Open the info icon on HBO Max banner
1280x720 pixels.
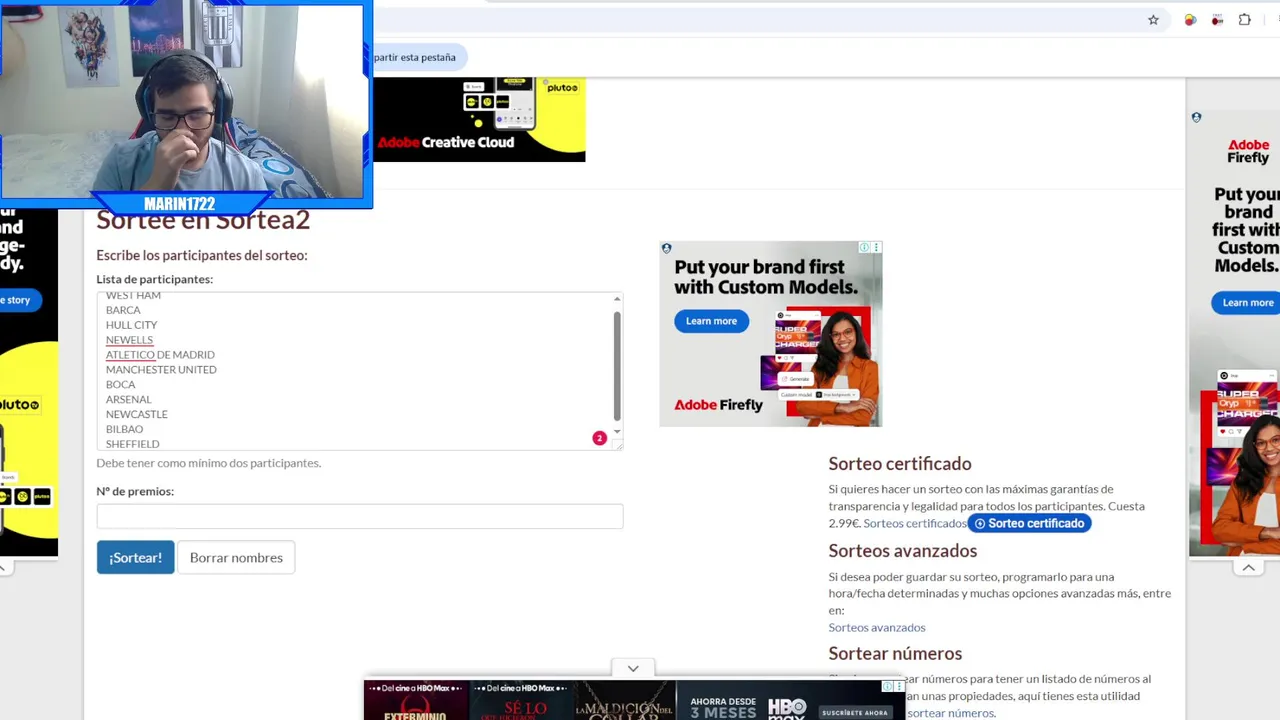click(x=887, y=686)
